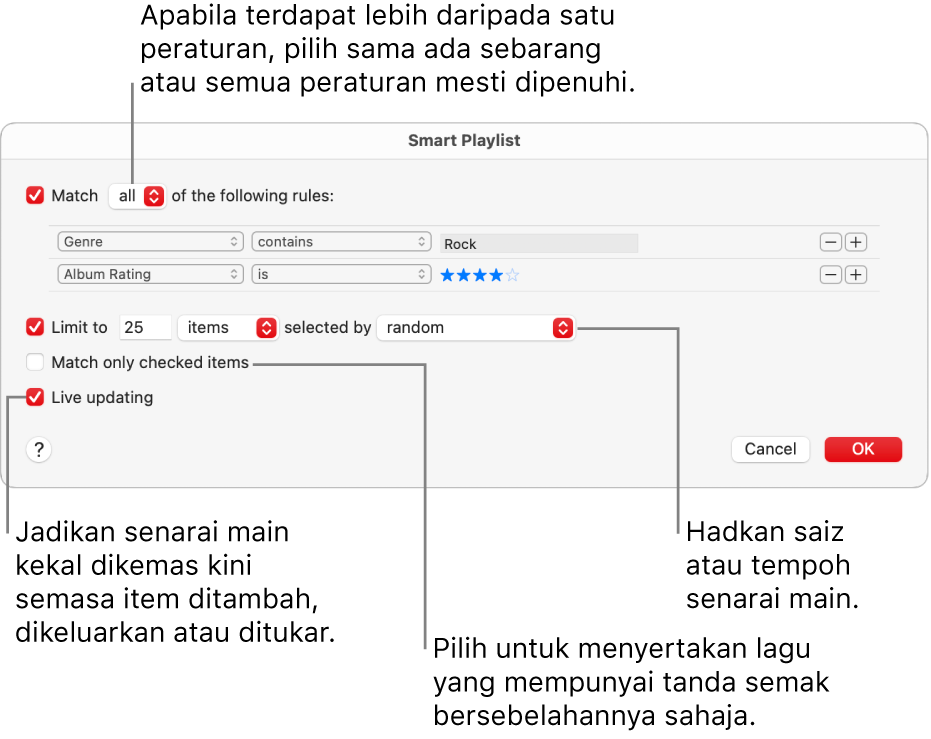
Task: Enable Match only checked items
Action: point(35,362)
